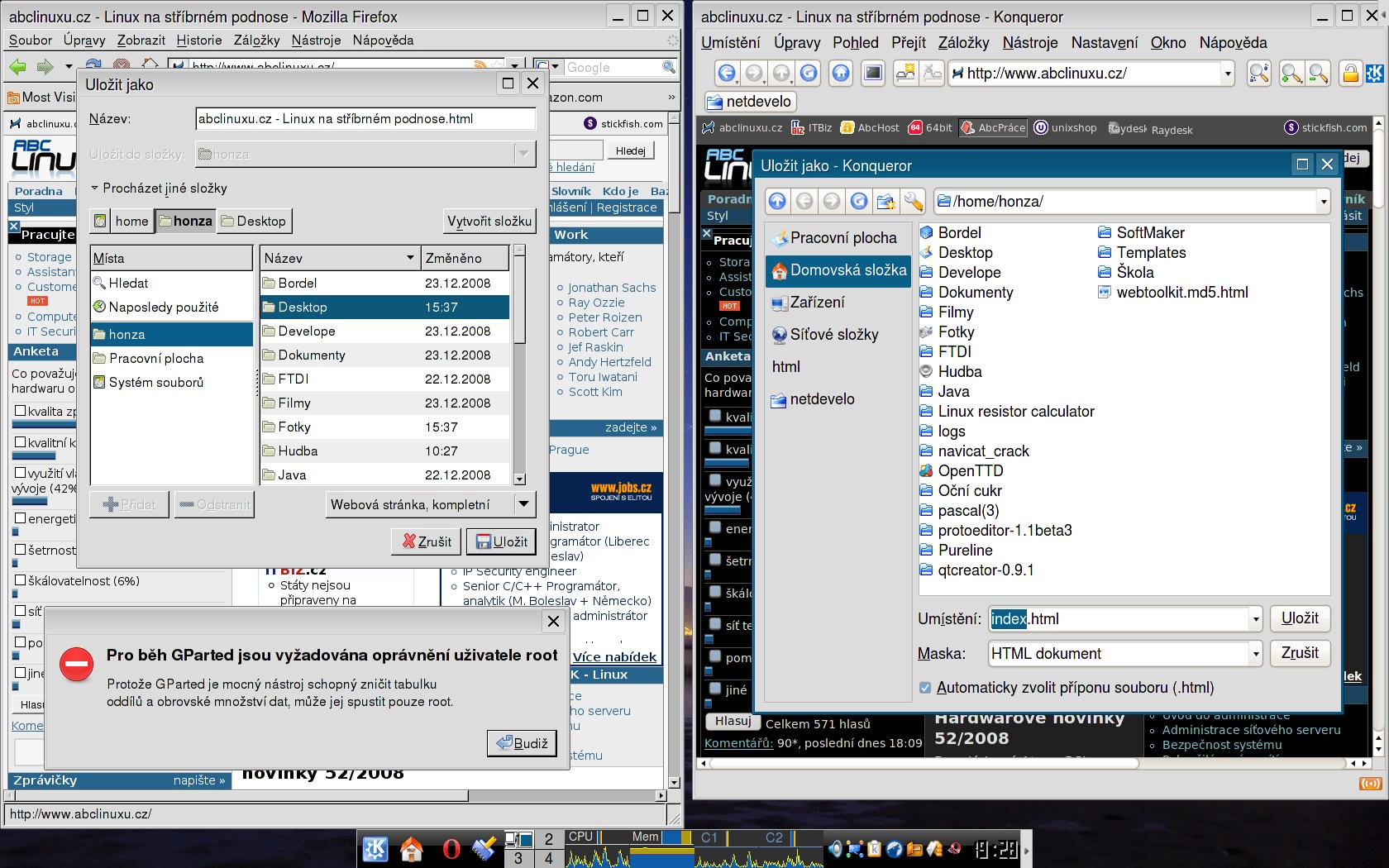Open the 'Webová stránka, kompletní' file type dropdown
The height and width of the screenshot is (868, 1389).
(x=523, y=504)
